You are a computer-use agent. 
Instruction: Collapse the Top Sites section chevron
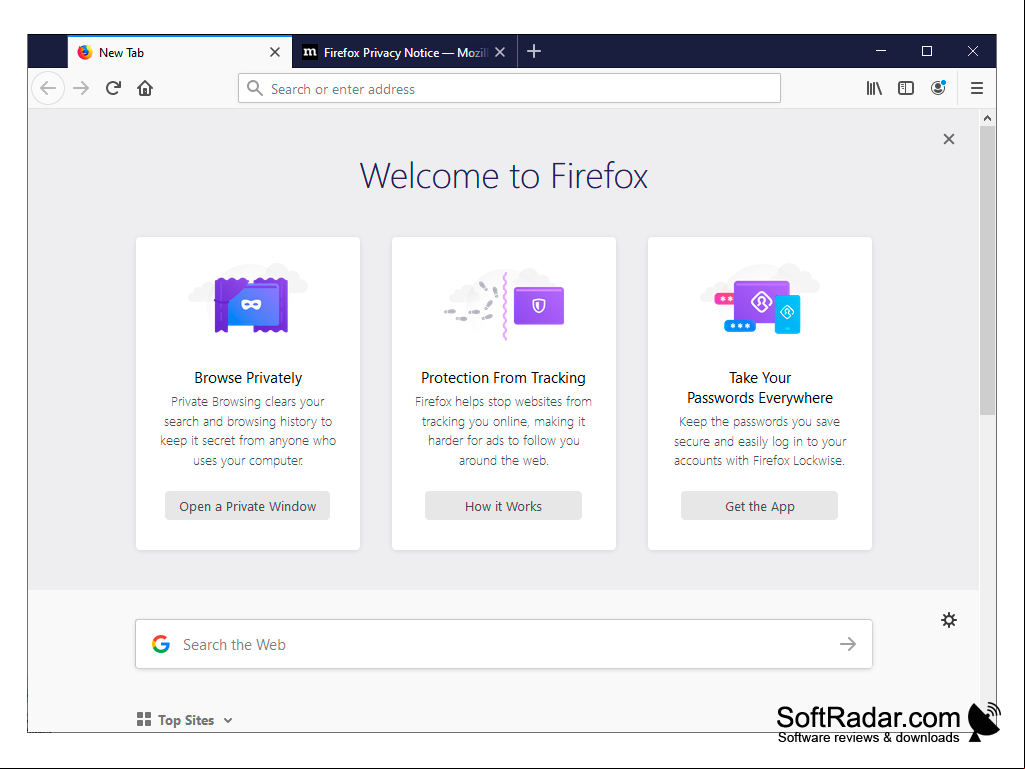[x=227, y=720]
